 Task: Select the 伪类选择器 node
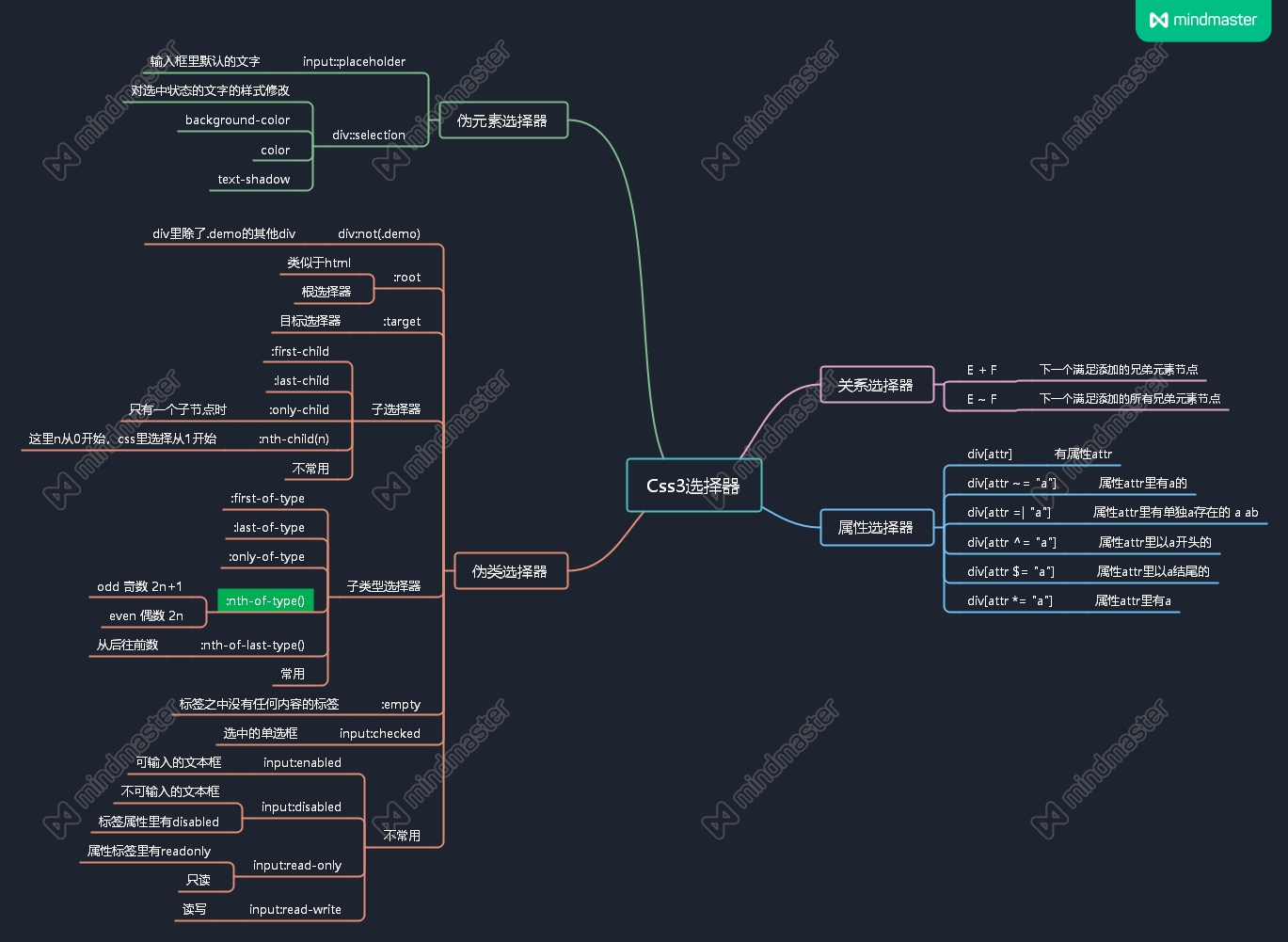coord(510,571)
